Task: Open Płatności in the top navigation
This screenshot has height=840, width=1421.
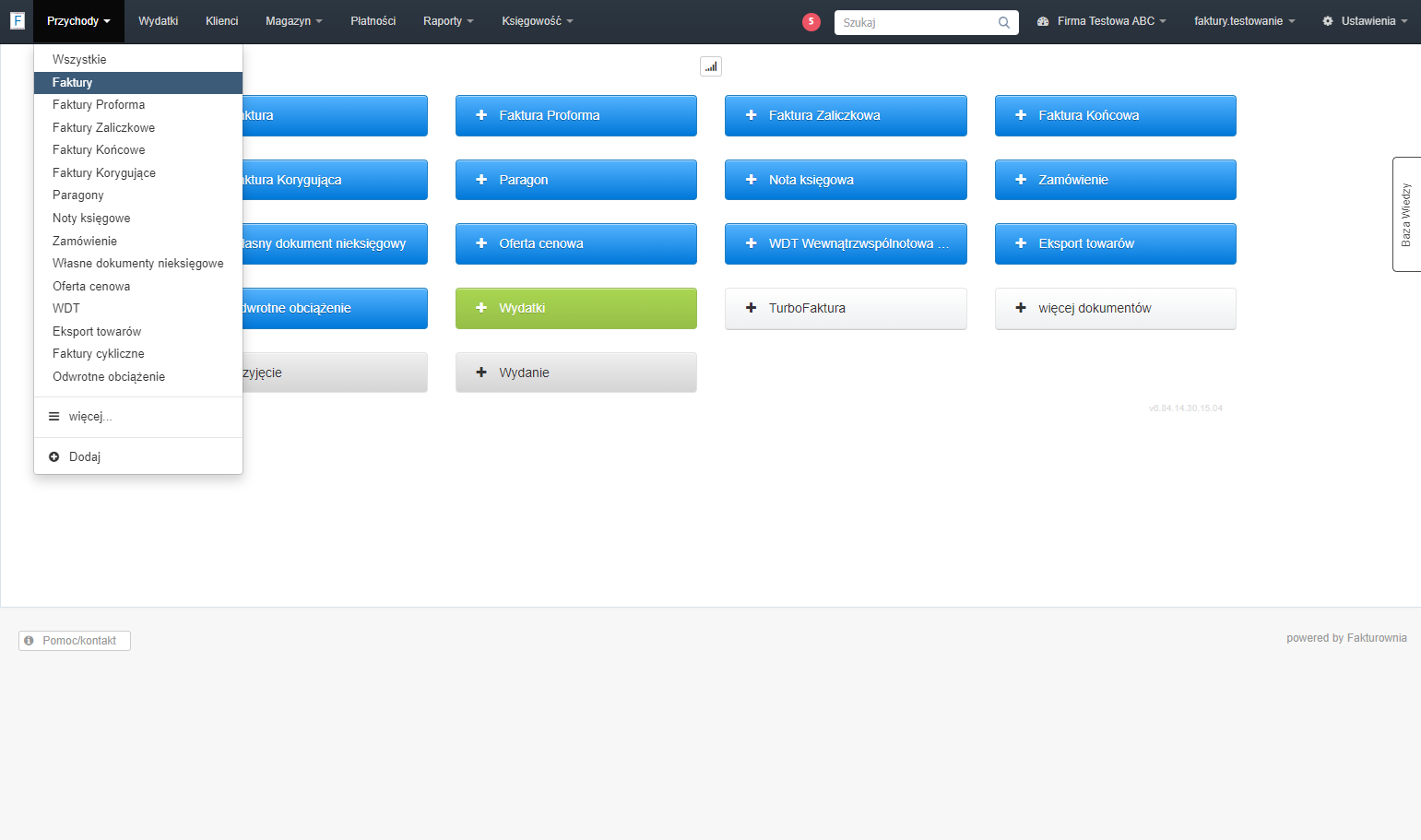Action: coord(373,21)
